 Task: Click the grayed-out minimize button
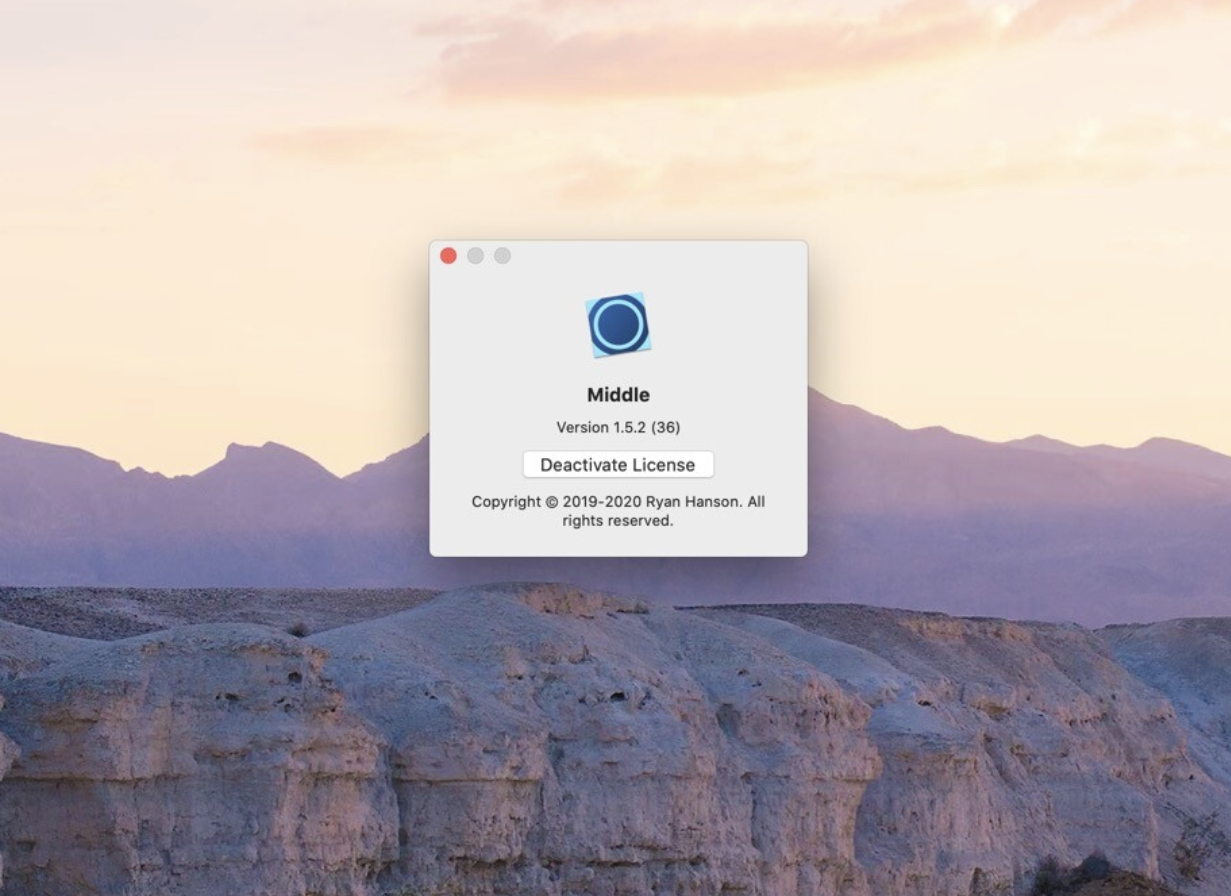tap(474, 255)
